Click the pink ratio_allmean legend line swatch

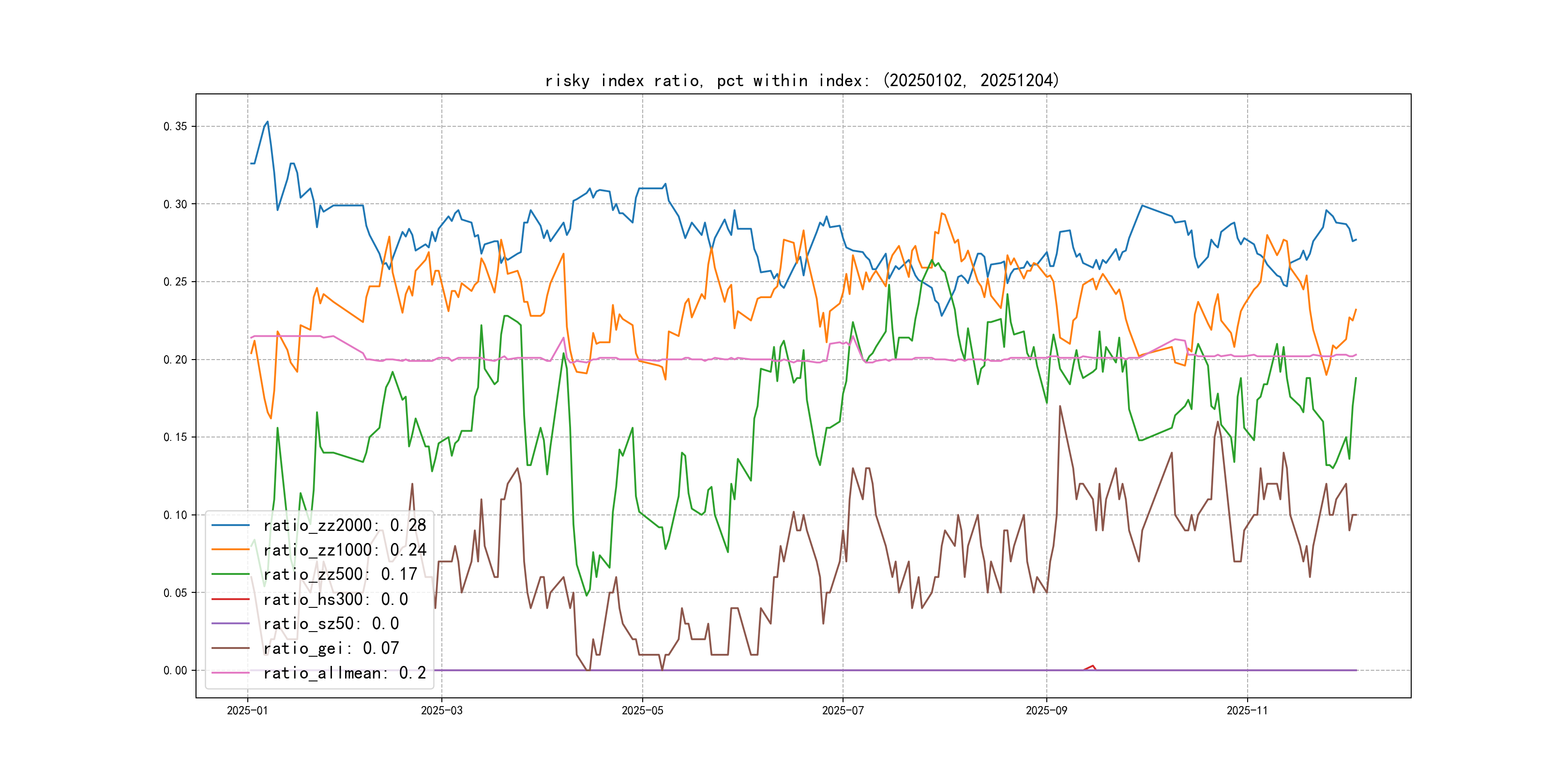tap(230, 673)
